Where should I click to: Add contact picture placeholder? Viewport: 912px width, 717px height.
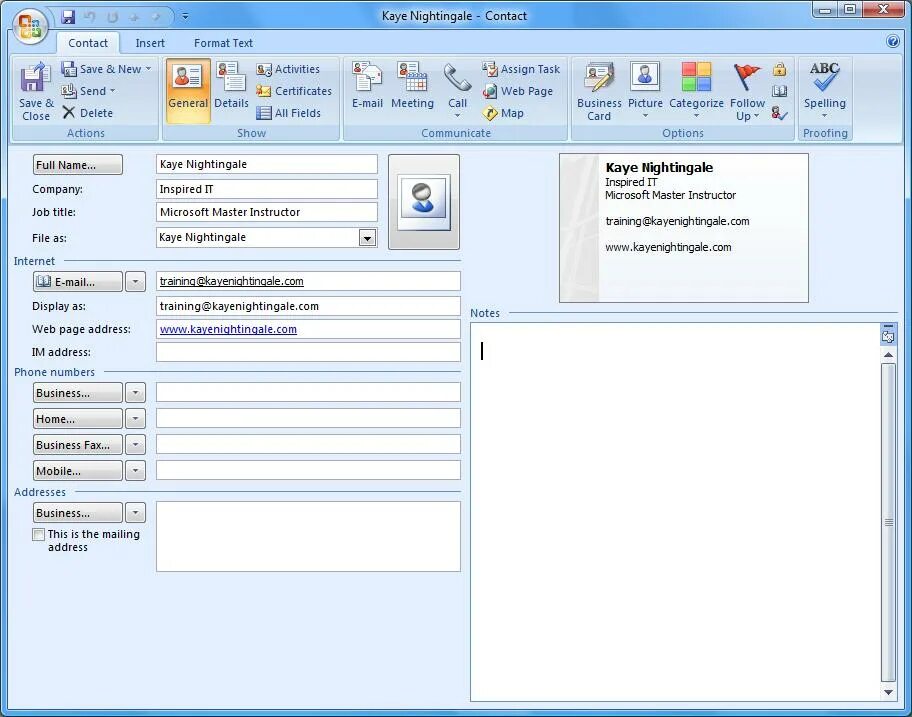(423, 201)
